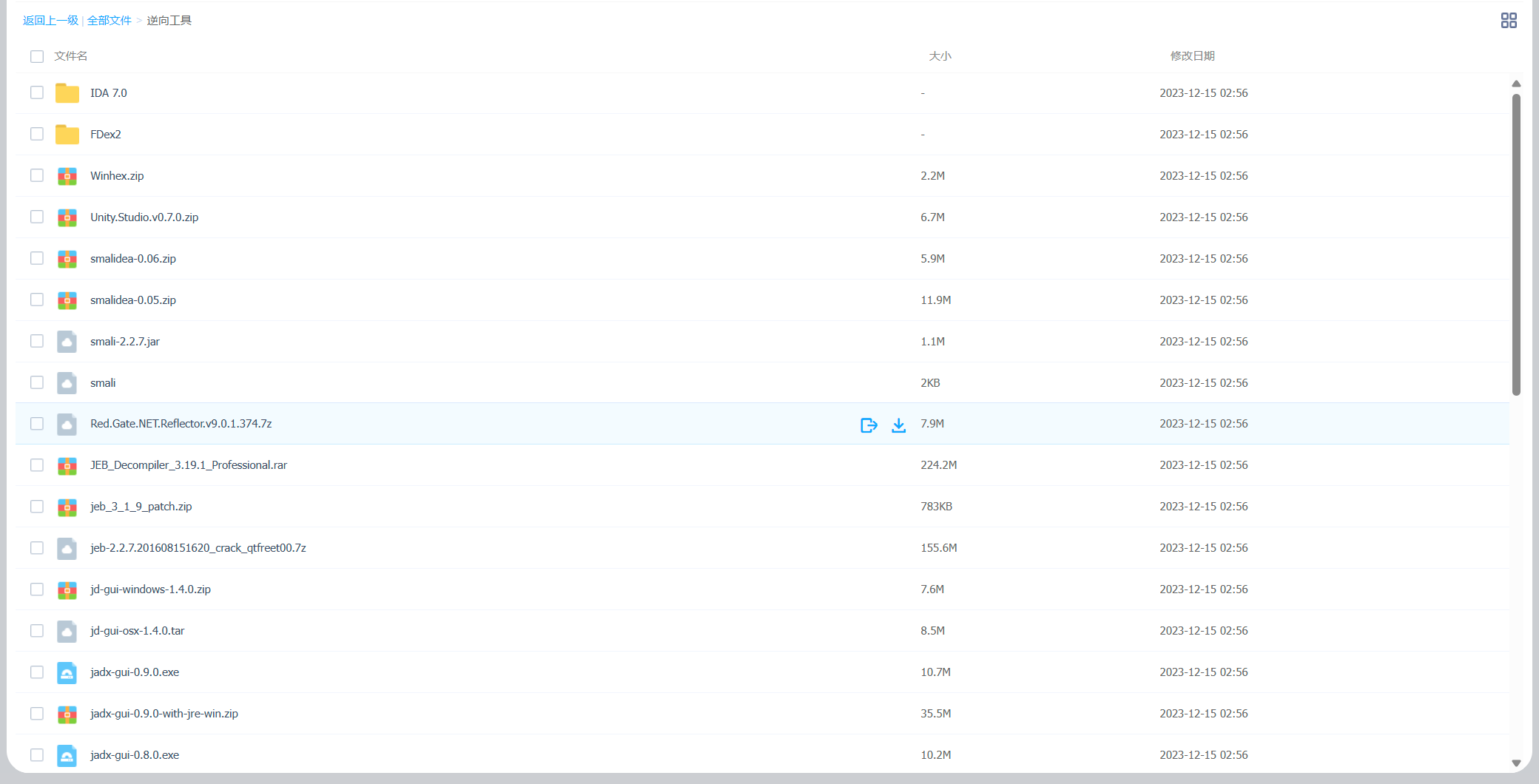The width and height of the screenshot is (1539, 784).
Task: Click the jeb-2.2.7.201608151620_crack_qtfreet00.7z name
Action: (198, 548)
